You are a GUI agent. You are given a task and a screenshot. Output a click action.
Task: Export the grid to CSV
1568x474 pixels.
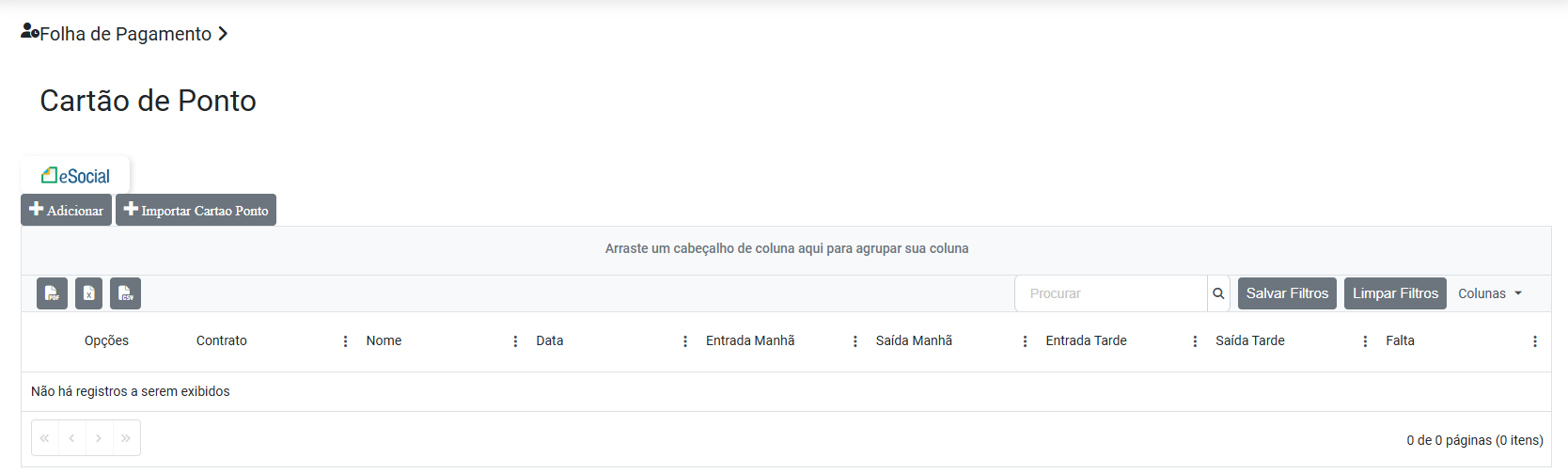(125, 293)
